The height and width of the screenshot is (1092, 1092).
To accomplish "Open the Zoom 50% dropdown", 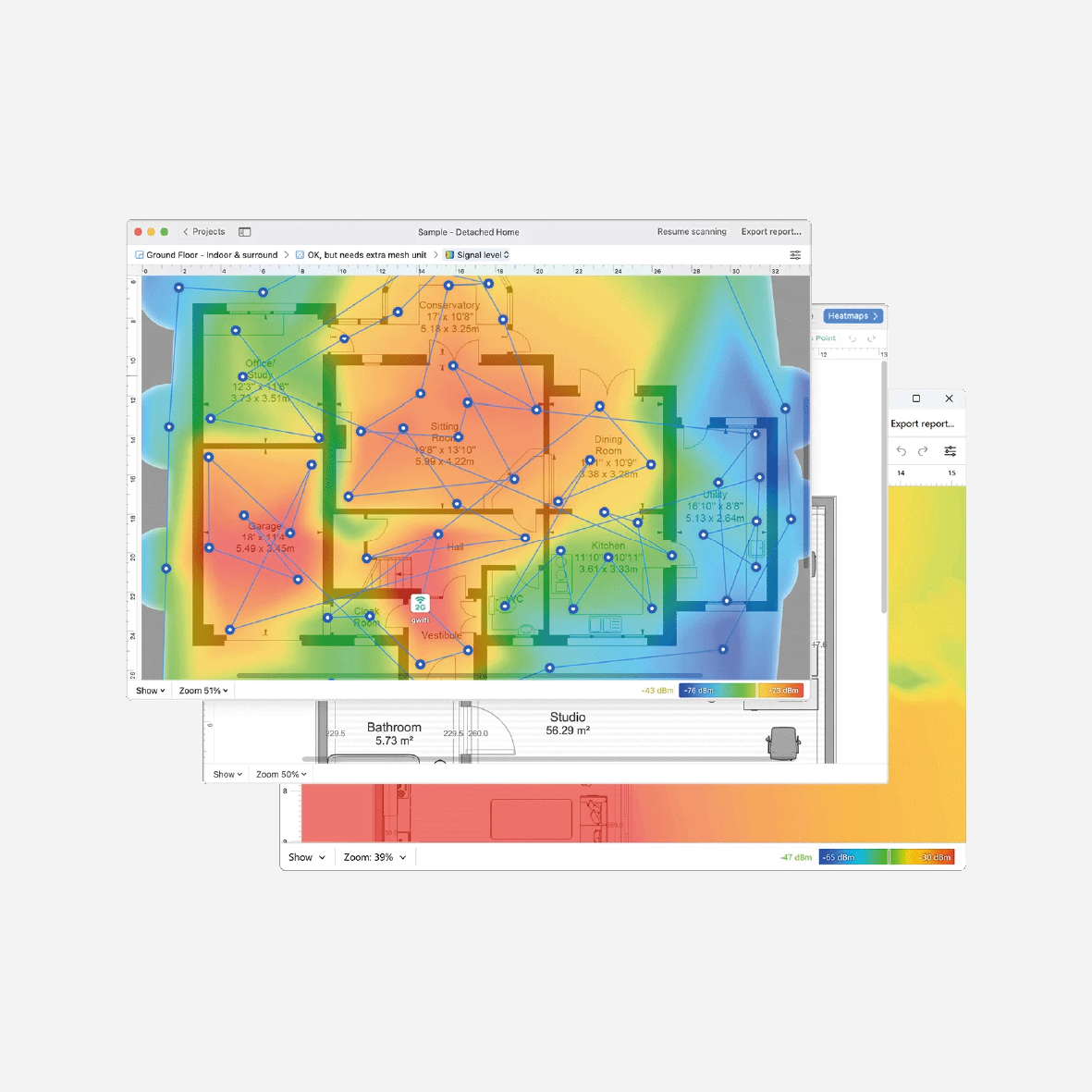I will [281, 775].
